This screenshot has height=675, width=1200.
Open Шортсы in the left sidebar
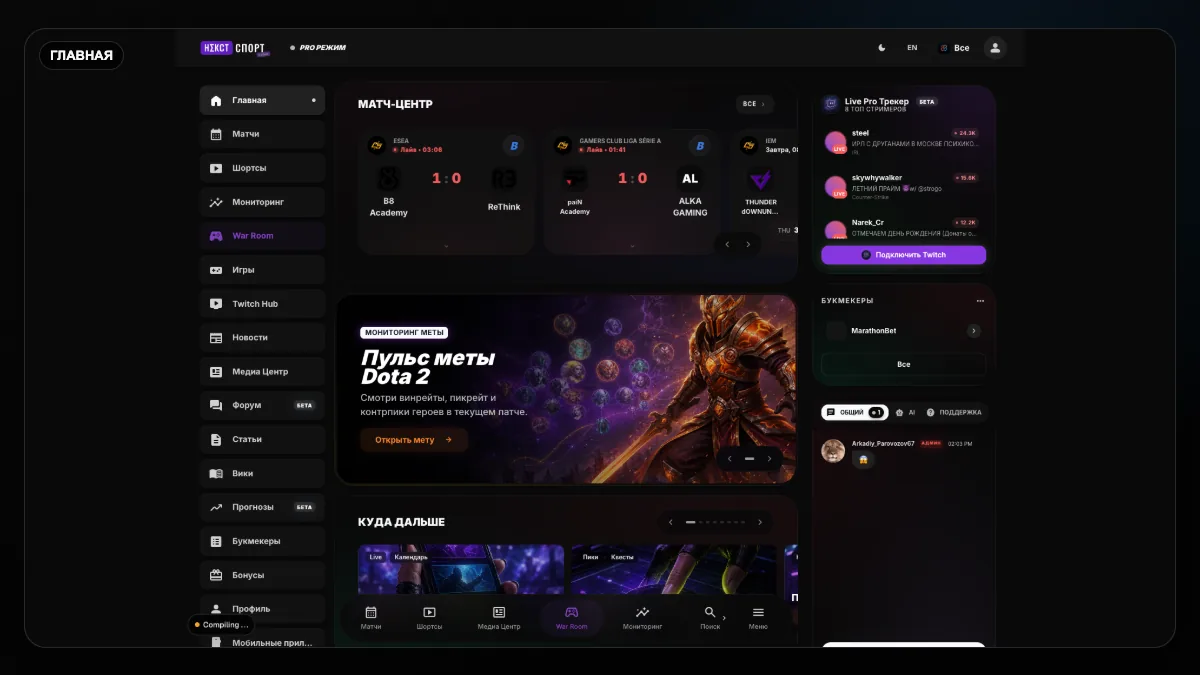coord(262,168)
